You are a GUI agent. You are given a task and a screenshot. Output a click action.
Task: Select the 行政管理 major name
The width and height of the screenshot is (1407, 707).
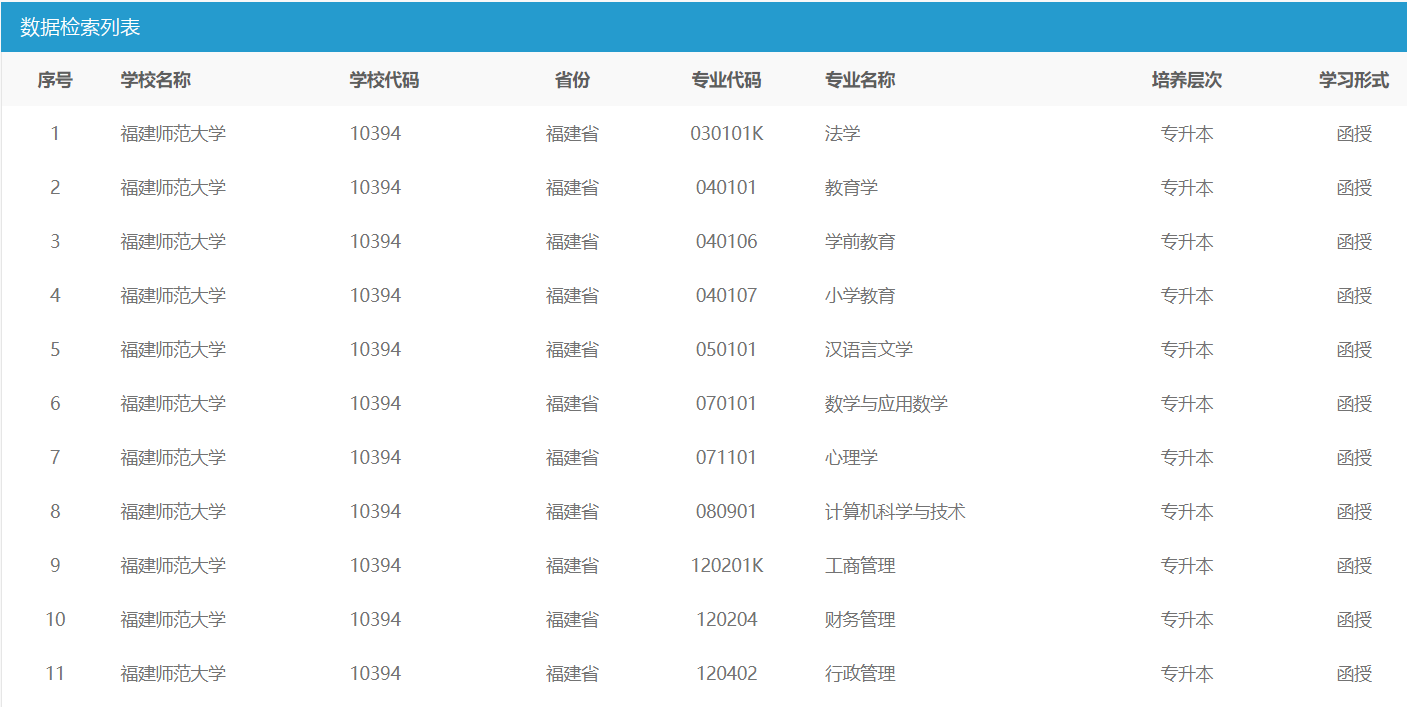coord(860,674)
